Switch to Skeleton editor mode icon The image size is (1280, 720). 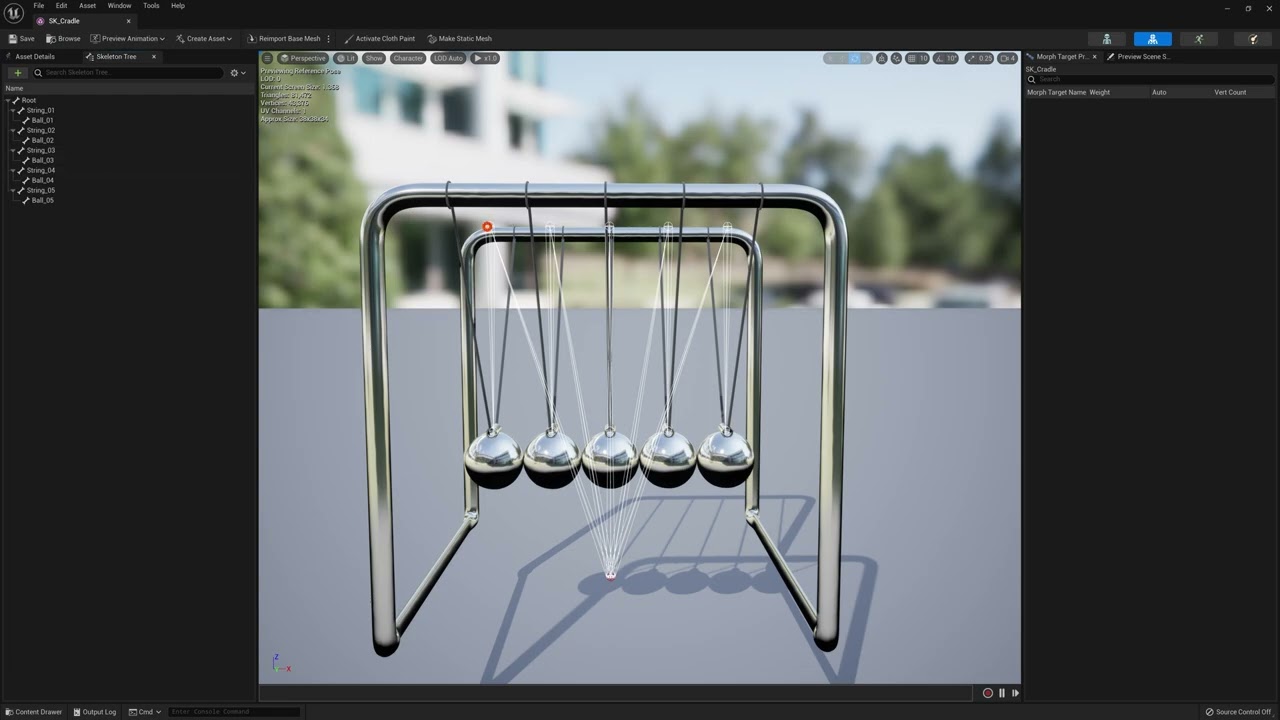tap(1107, 39)
